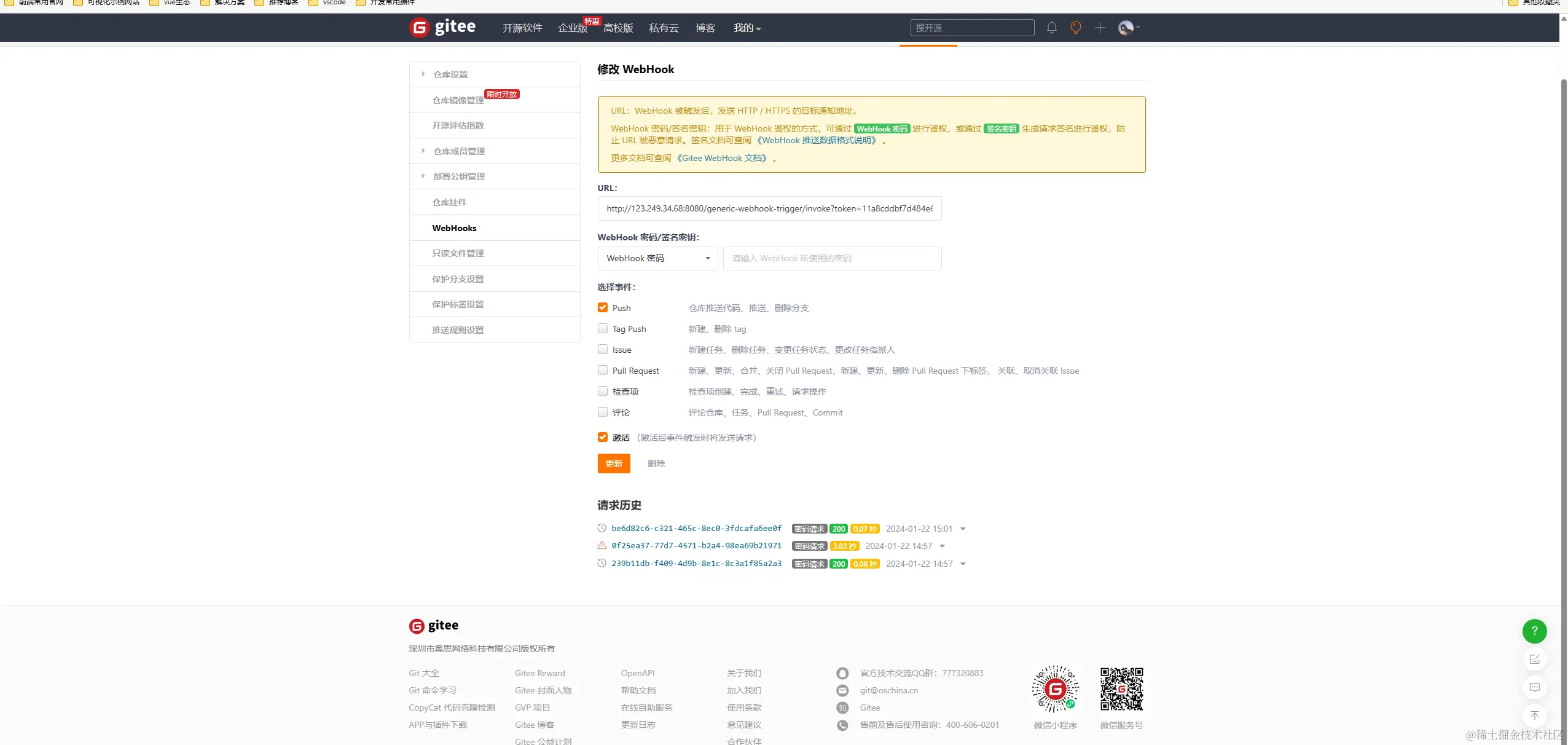Click the 删除 link to delete webhook
The height and width of the screenshot is (745, 1568).
656,463
